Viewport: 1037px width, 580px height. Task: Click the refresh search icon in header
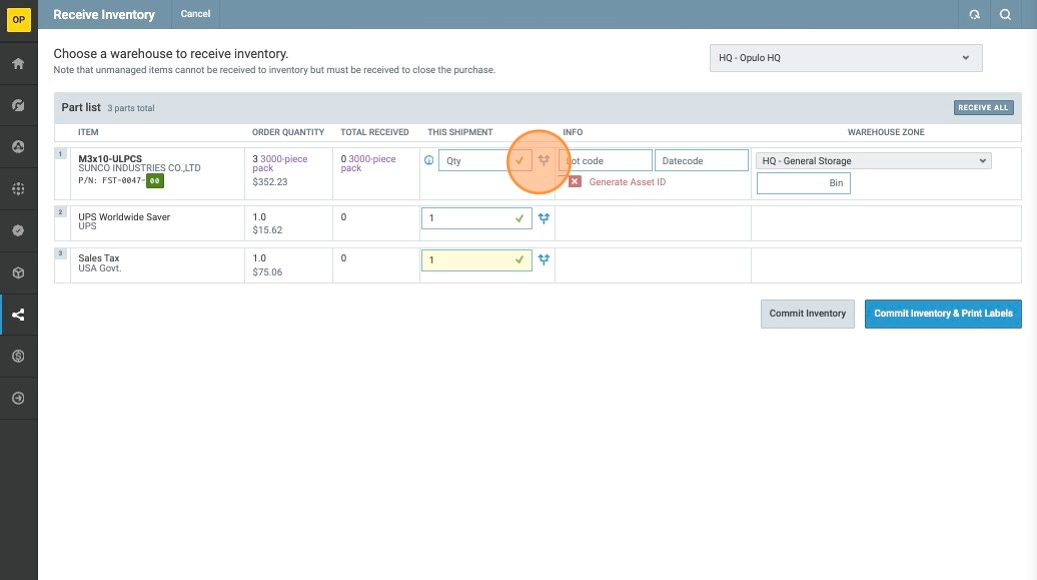(x=974, y=14)
